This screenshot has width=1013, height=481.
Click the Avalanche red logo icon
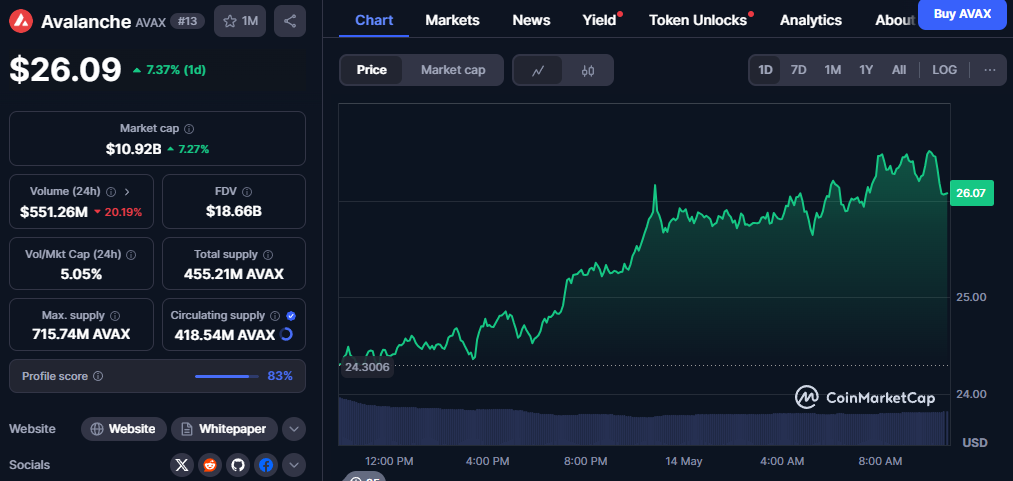coord(22,21)
